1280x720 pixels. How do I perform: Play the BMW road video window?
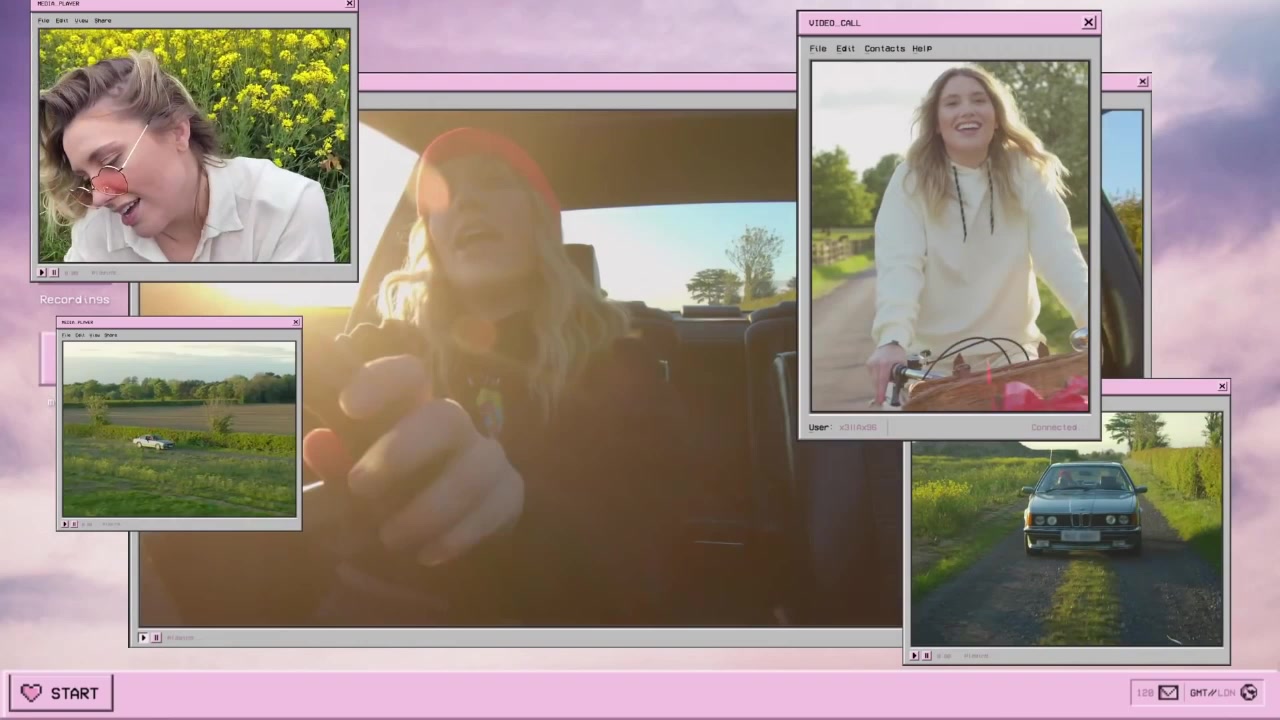[914, 656]
